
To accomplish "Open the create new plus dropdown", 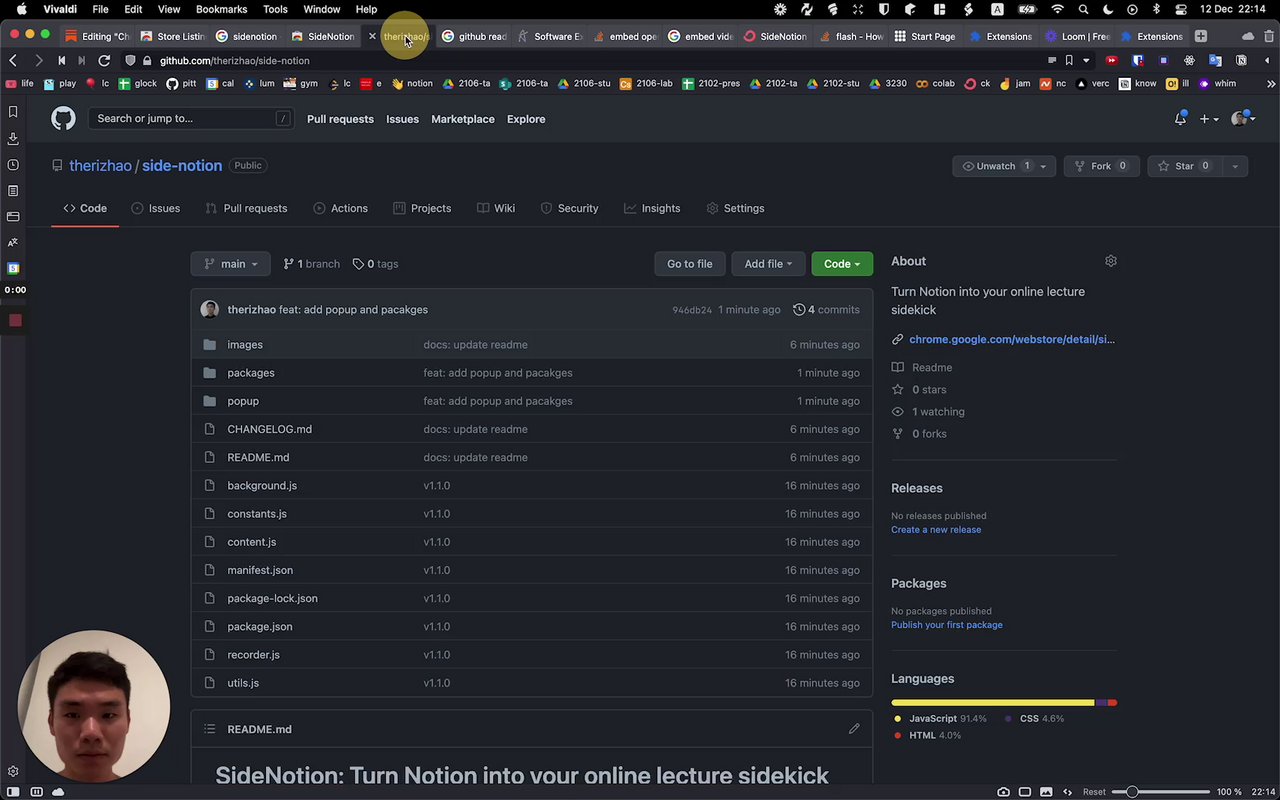I will 1209,119.
